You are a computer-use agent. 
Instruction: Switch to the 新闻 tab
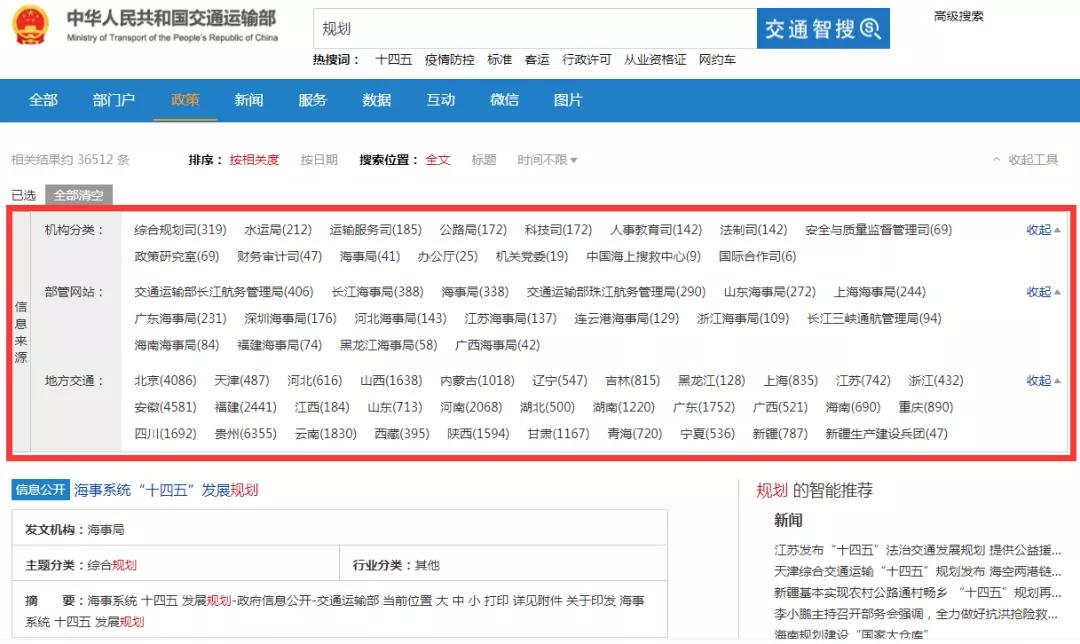coord(249,100)
